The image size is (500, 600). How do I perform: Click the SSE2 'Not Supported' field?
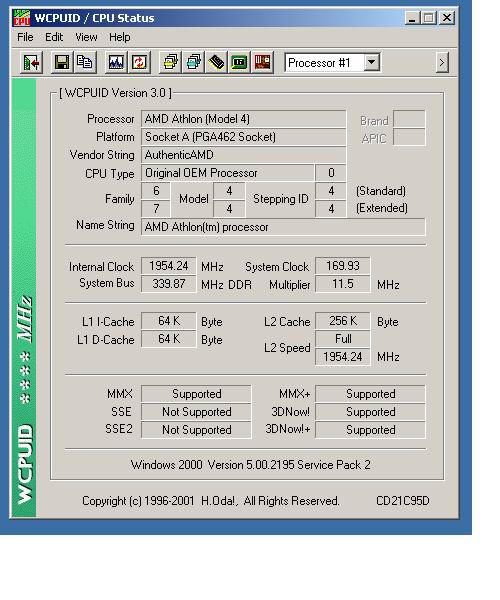coord(196,430)
